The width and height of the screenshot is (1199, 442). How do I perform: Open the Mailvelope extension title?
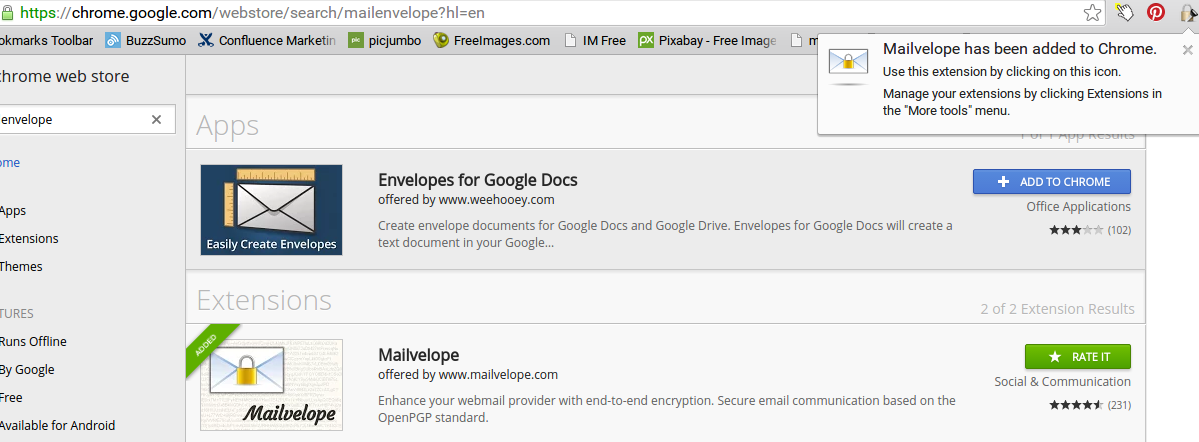[x=418, y=355]
